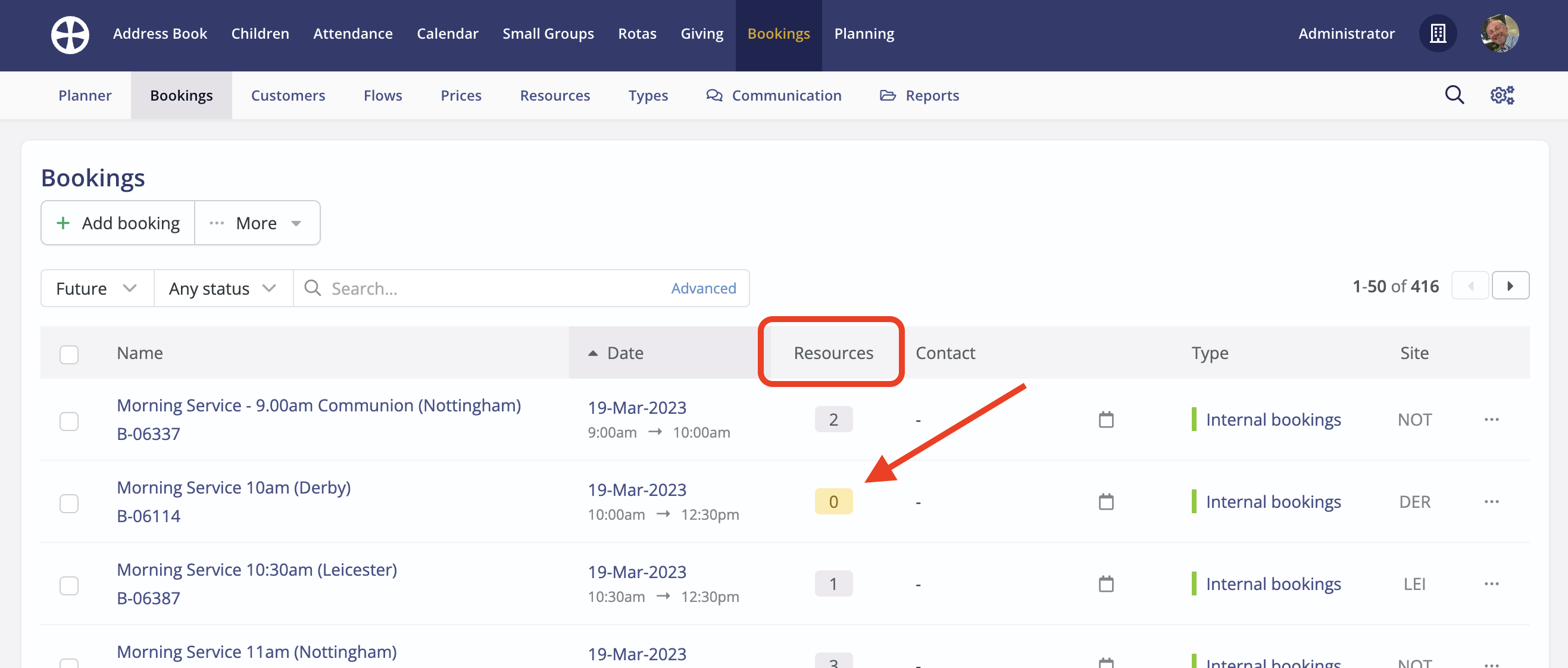Open the module settings cogs icon
The width and height of the screenshot is (1568, 668).
coord(1502,95)
